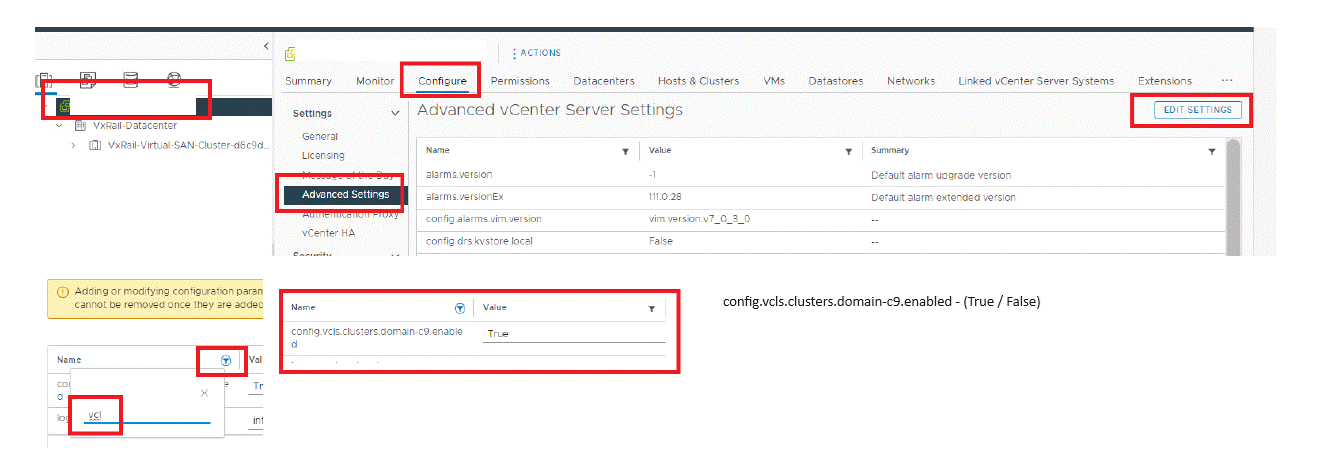This screenshot has width=1332, height=456.
Task: Click the Summary column filter icon
Action: click(x=1212, y=151)
